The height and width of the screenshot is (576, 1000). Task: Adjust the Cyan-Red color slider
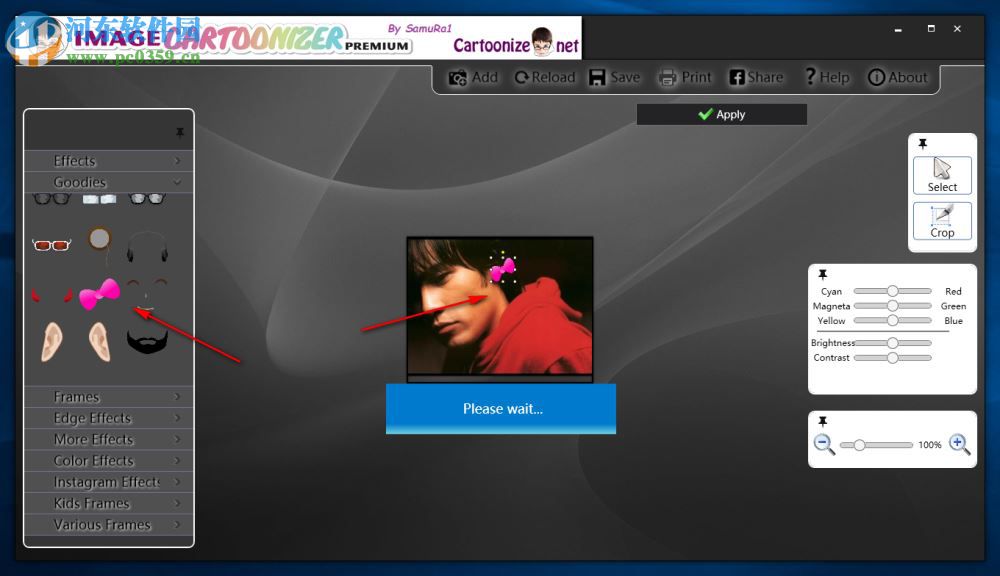click(x=892, y=291)
